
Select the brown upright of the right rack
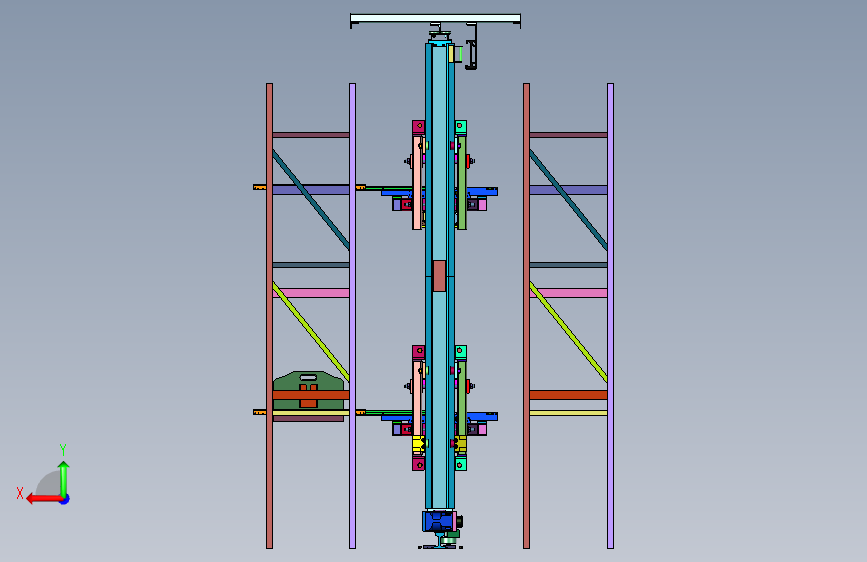[526, 316]
